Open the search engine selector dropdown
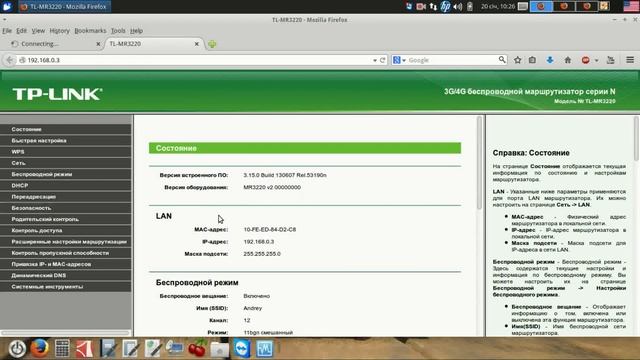The height and width of the screenshot is (360, 640). [399, 60]
